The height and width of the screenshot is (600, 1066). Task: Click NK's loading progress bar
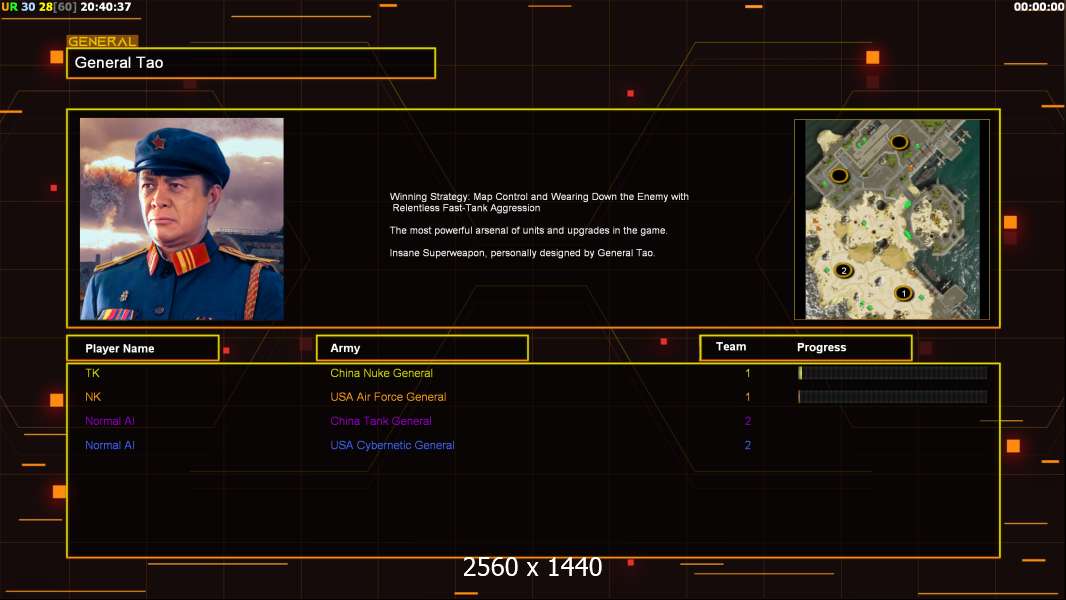[x=893, y=397]
